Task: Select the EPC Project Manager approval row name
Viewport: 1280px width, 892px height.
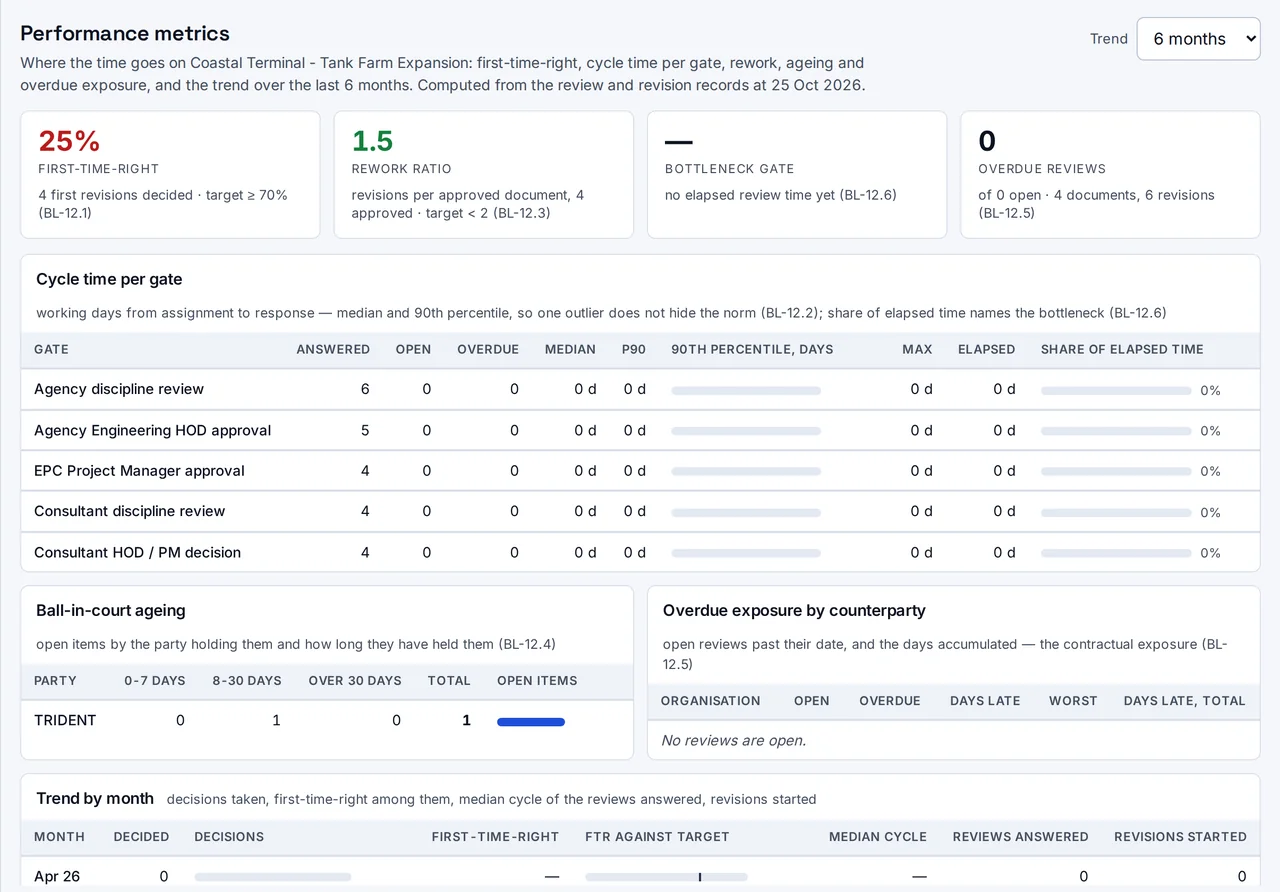Action: pos(139,470)
